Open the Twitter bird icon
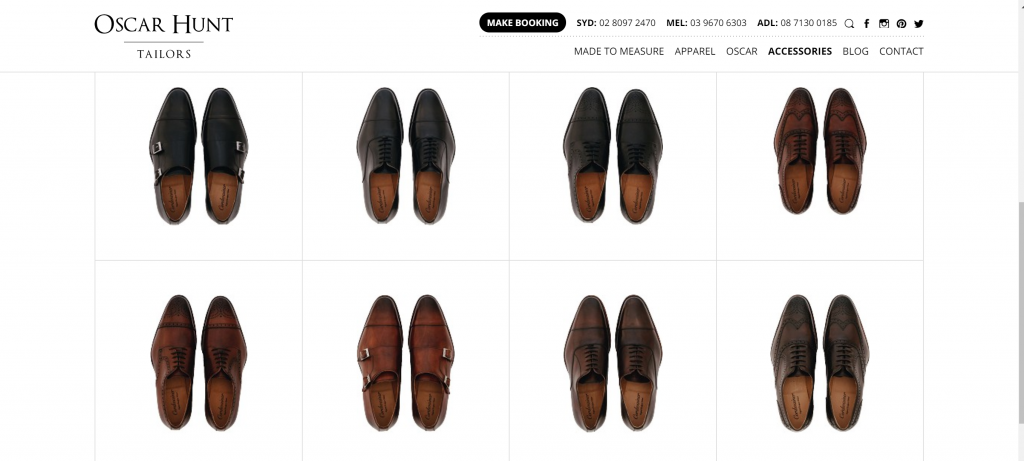The image size is (1024, 461). pyautogui.click(x=918, y=23)
